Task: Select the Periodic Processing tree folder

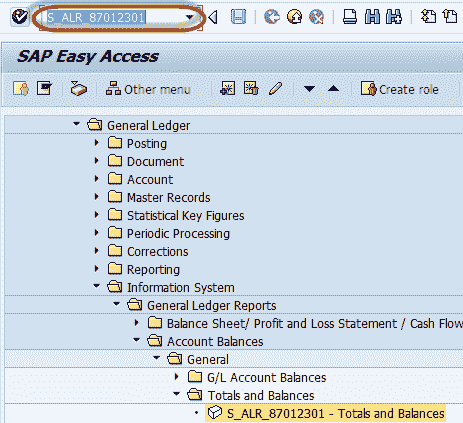Action: click(x=169, y=233)
